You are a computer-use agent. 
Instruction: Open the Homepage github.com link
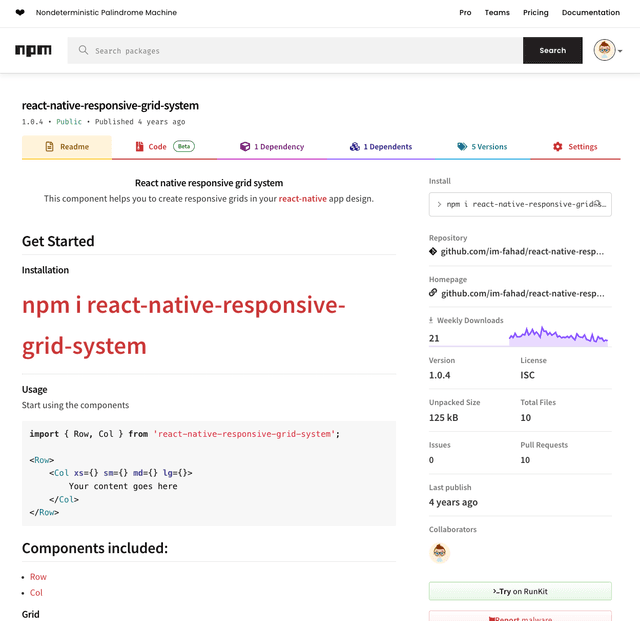(x=522, y=294)
